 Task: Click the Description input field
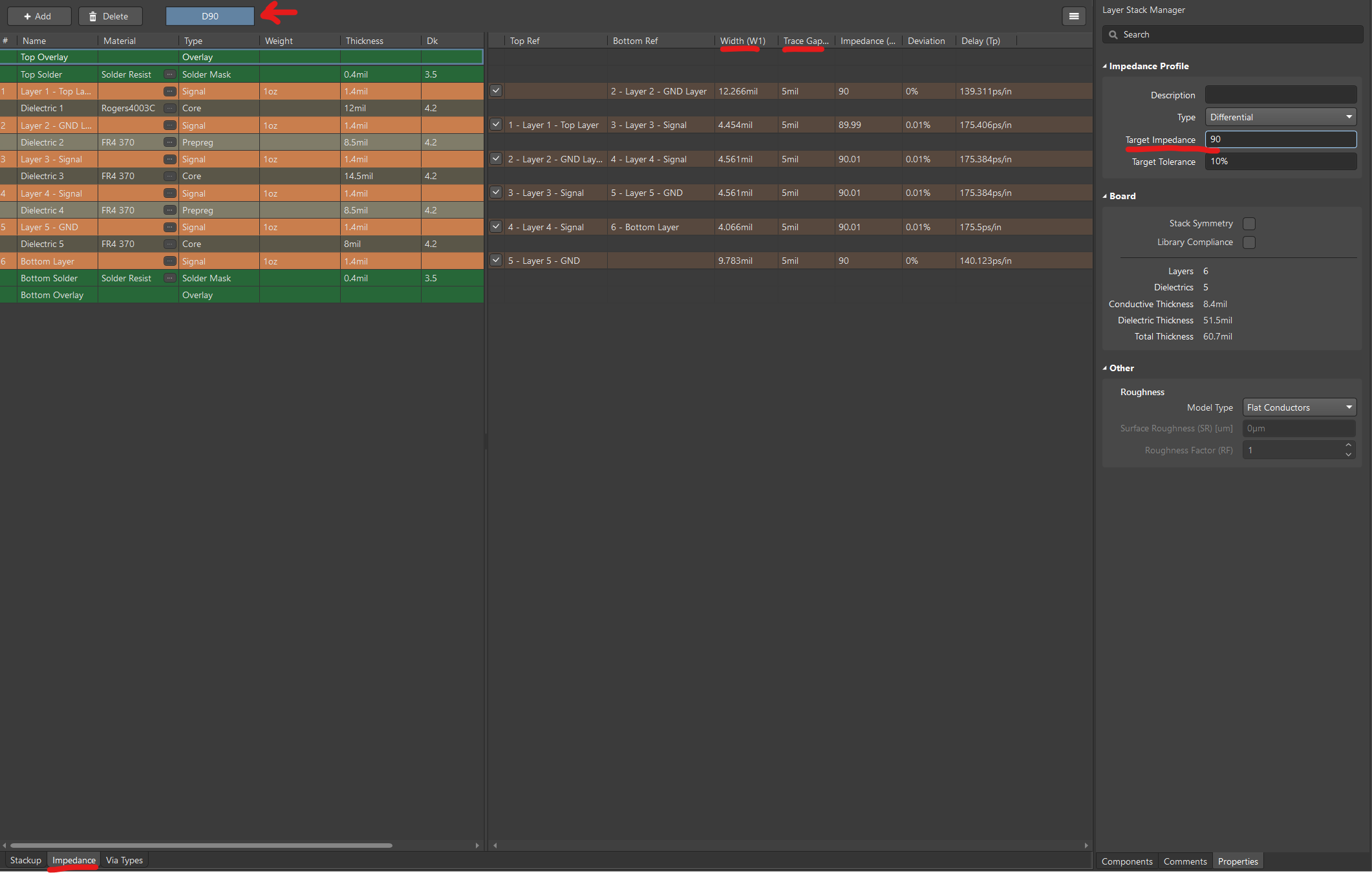tap(1280, 95)
